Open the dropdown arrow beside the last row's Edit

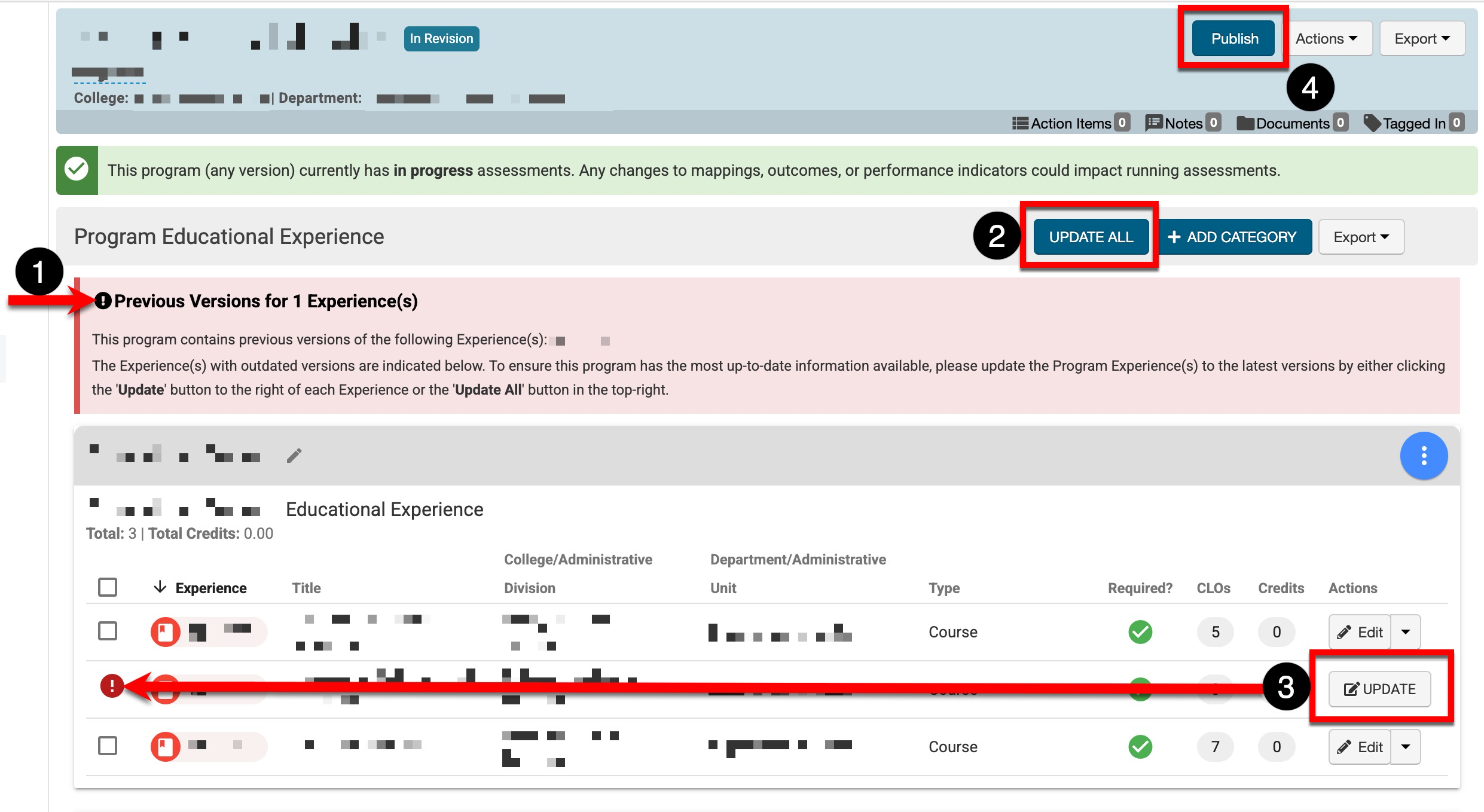point(1406,747)
